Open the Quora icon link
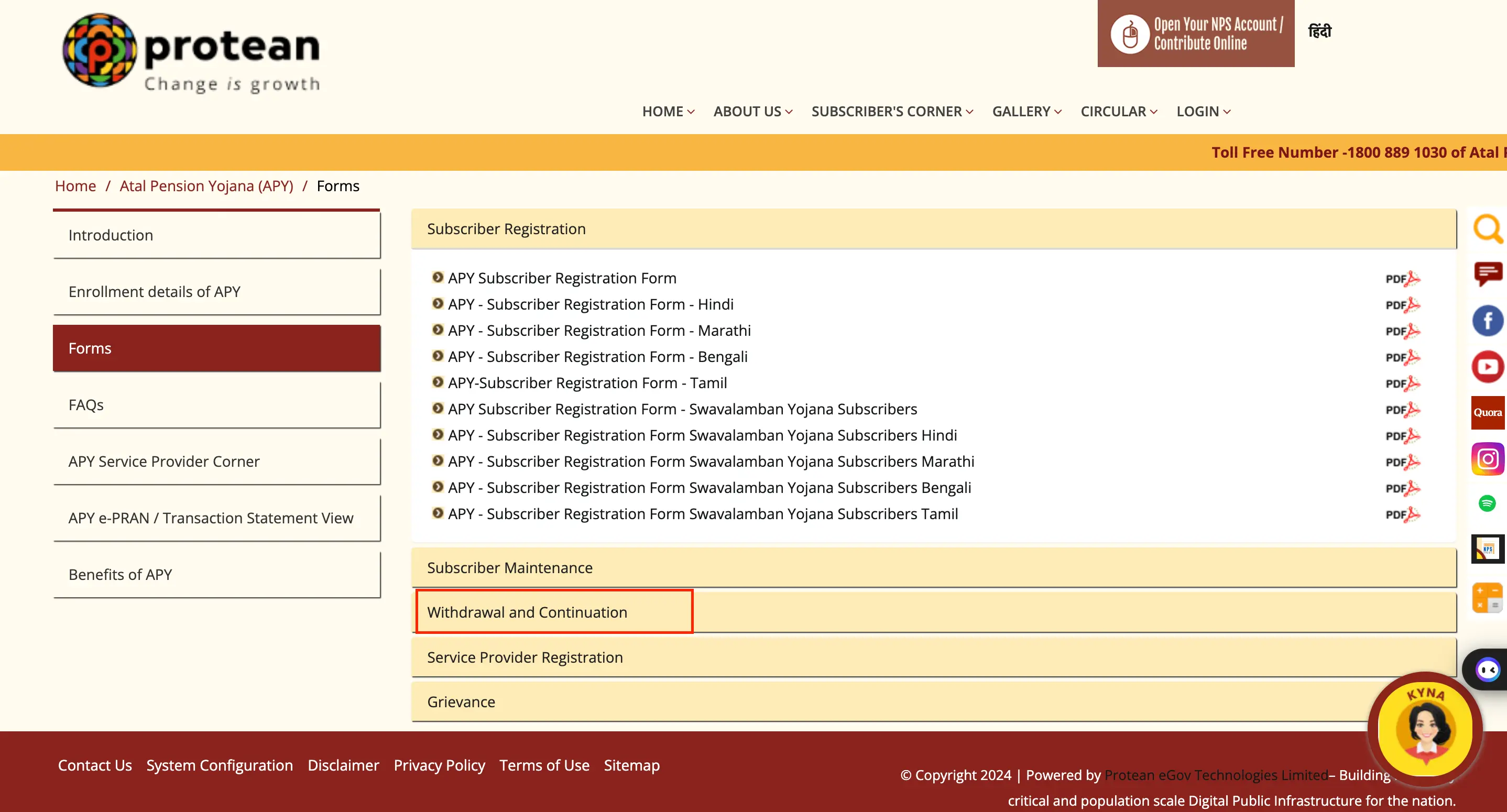The width and height of the screenshot is (1507, 812). click(1488, 412)
